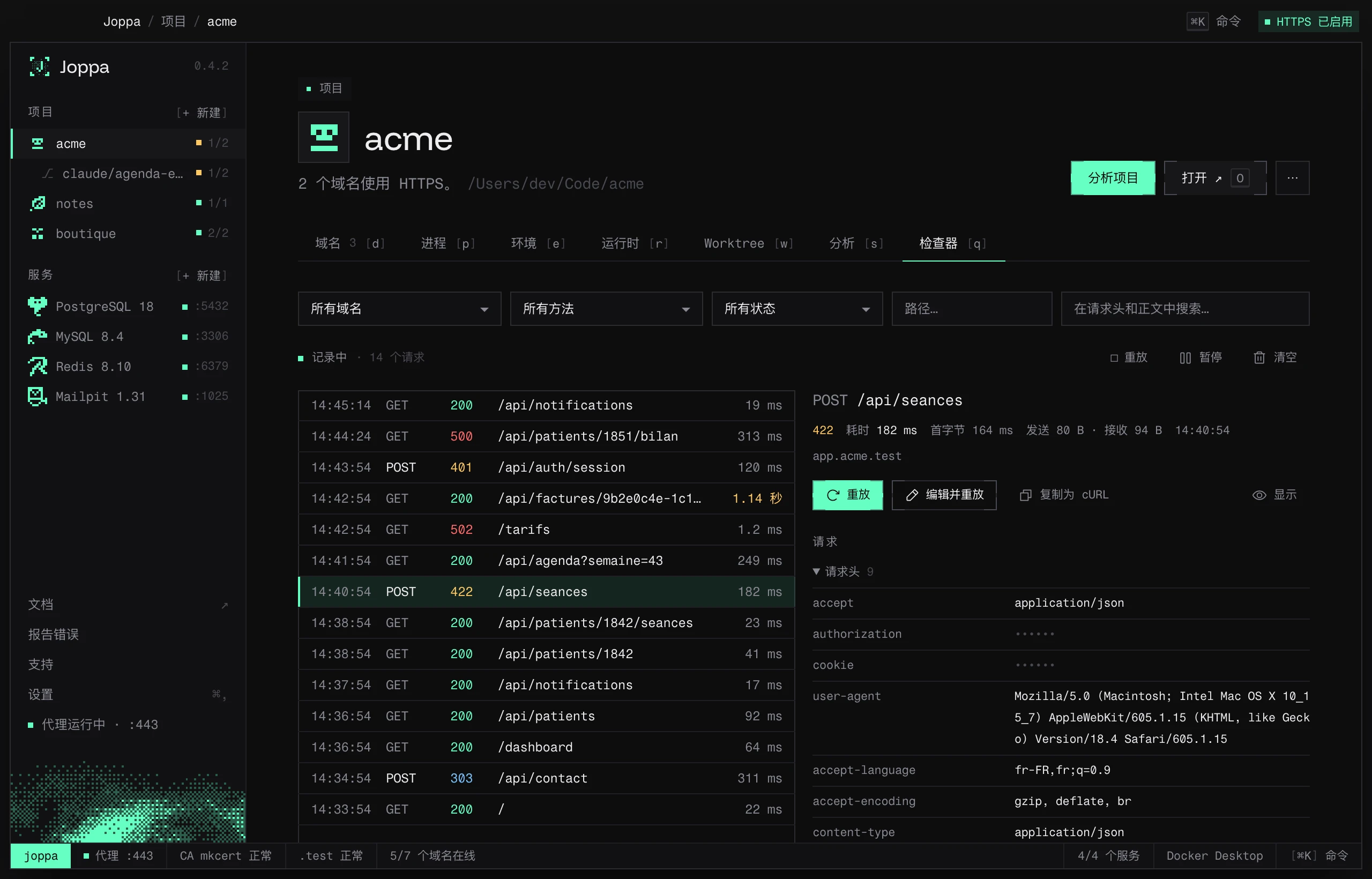Click 项目 in the breadcrumb
The width and height of the screenshot is (1372, 879).
[x=174, y=21]
